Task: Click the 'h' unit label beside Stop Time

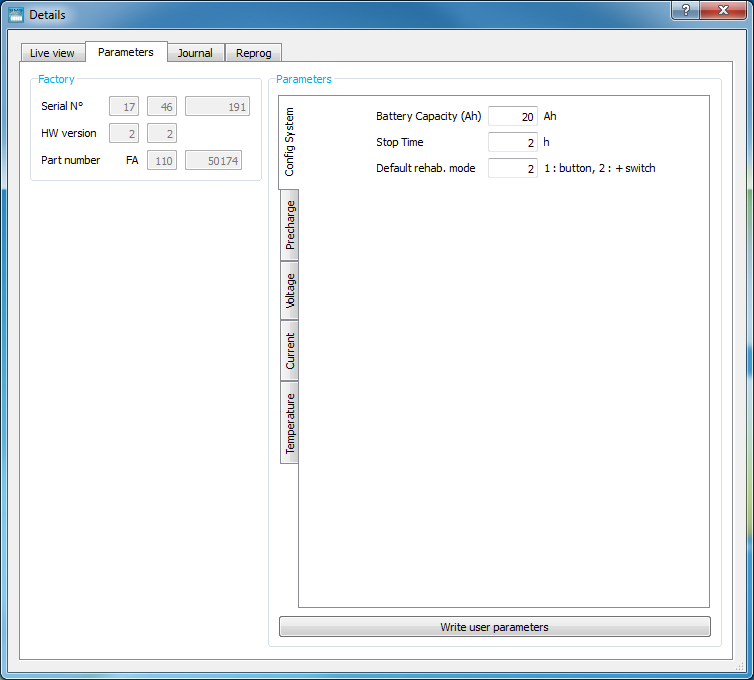Action: [x=546, y=142]
